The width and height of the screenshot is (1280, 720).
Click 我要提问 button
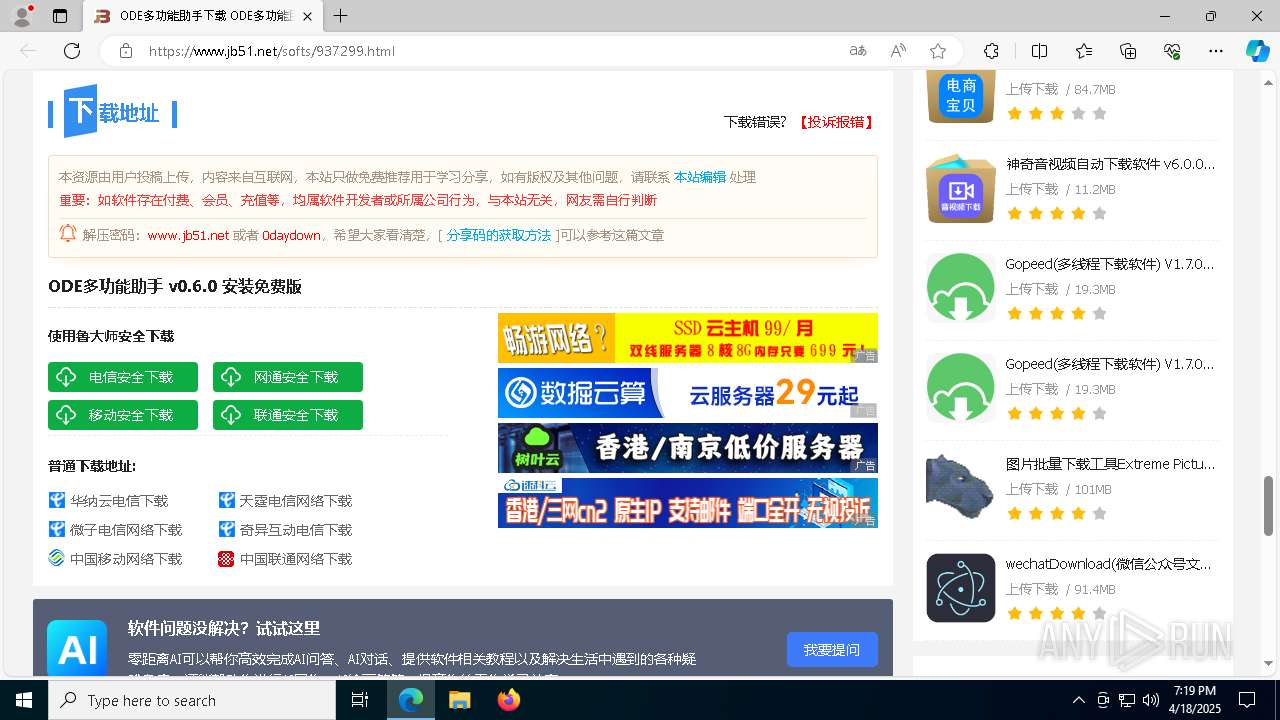[832, 650]
